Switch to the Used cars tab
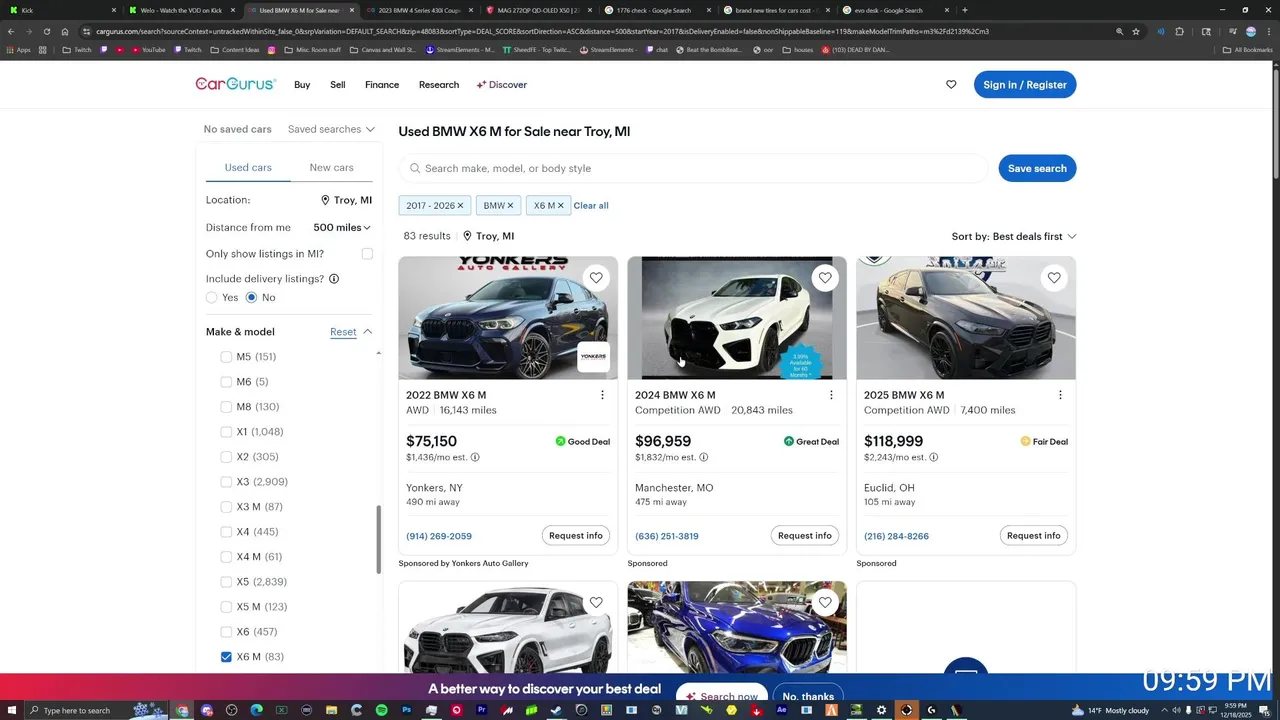The height and width of the screenshot is (720, 1280). (248, 168)
